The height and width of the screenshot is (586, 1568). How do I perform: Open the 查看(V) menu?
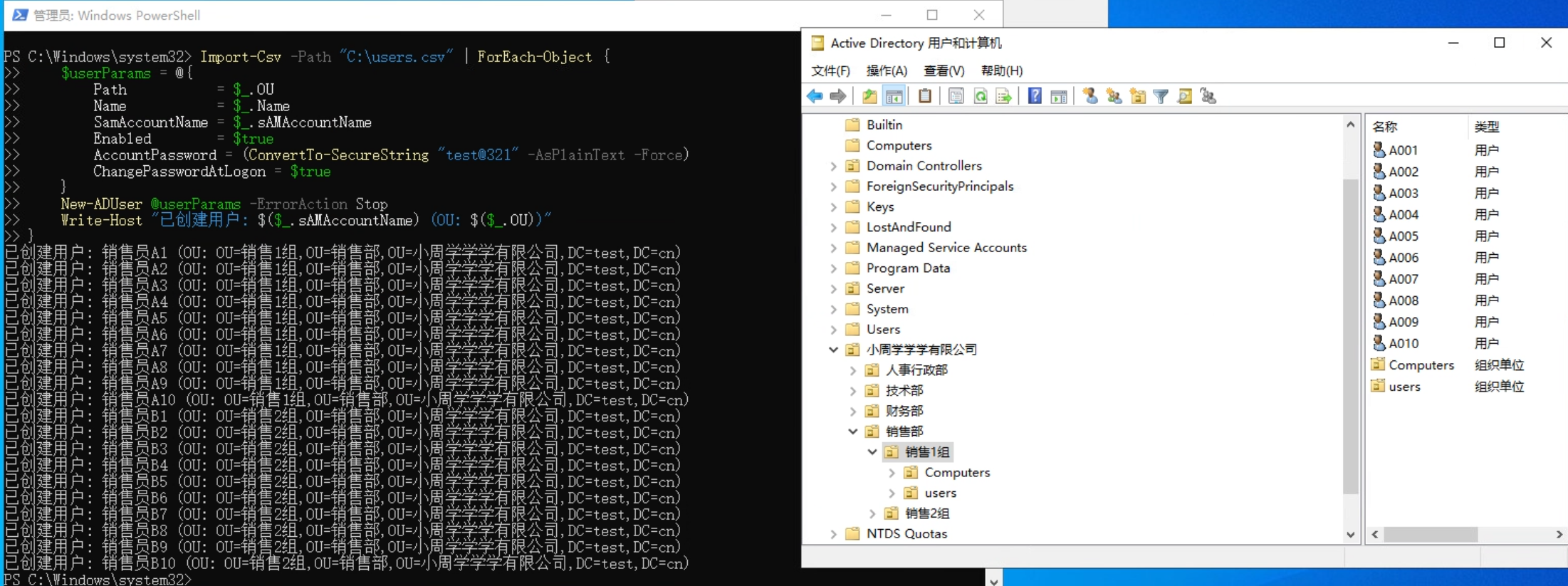(x=944, y=70)
